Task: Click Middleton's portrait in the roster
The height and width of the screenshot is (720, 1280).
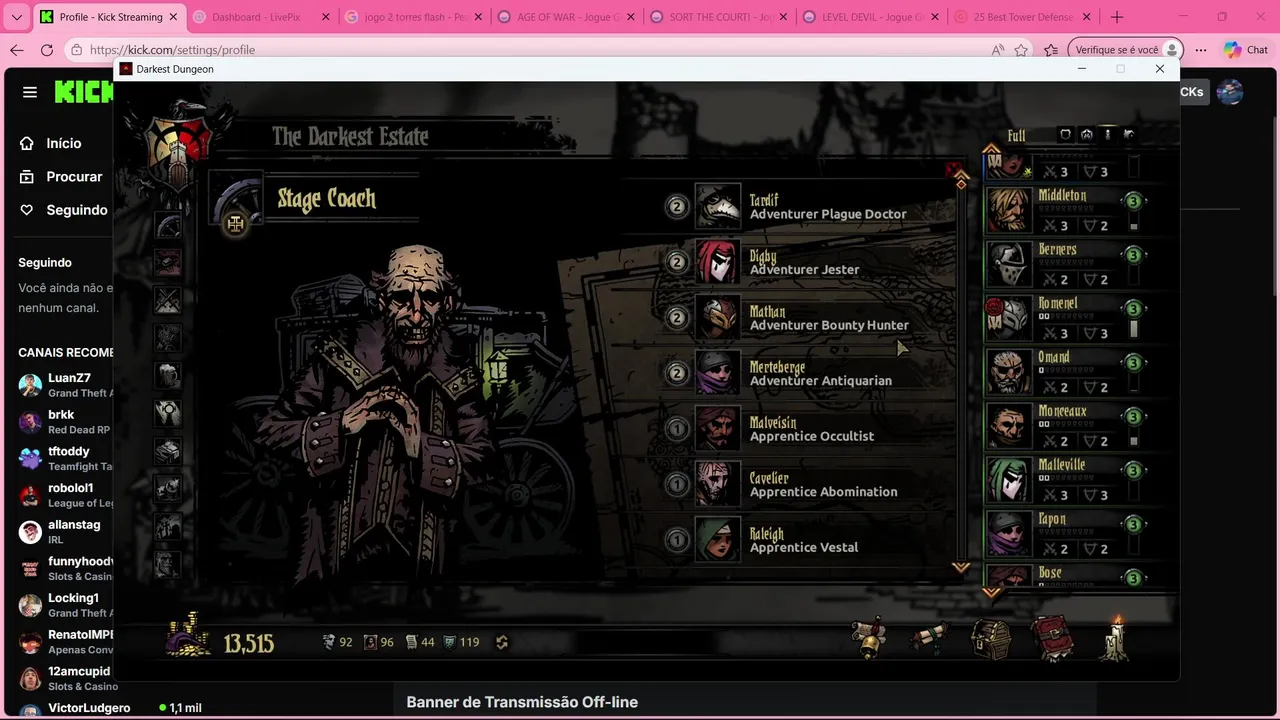Action: (x=1009, y=210)
